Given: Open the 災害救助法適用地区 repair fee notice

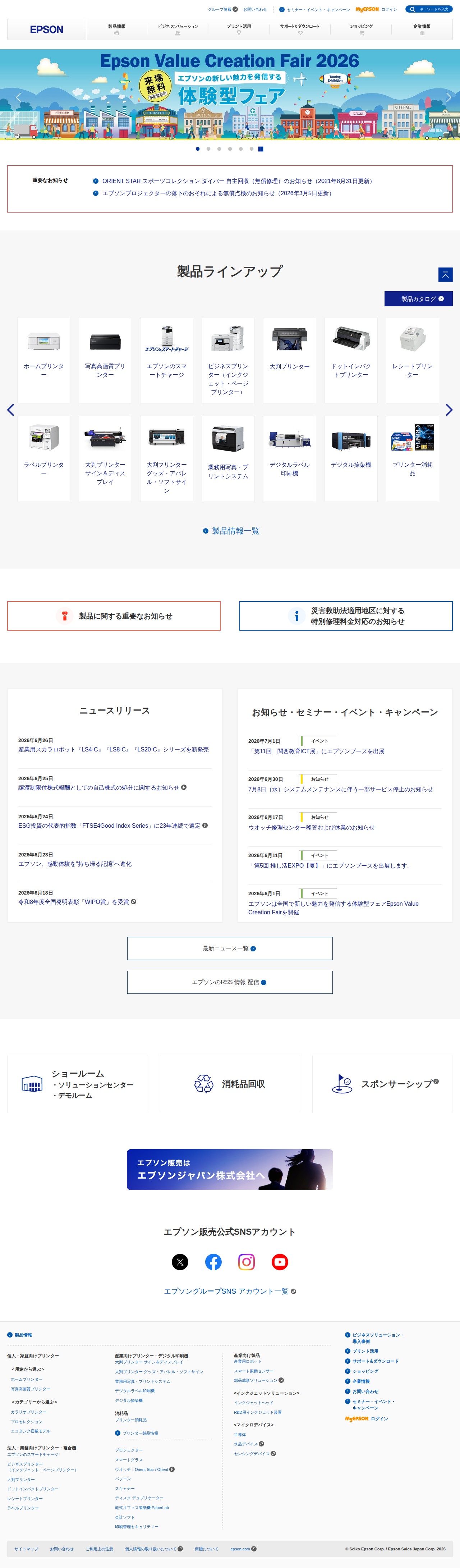Looking at the screenshot, I should click(x=346, y=616).
